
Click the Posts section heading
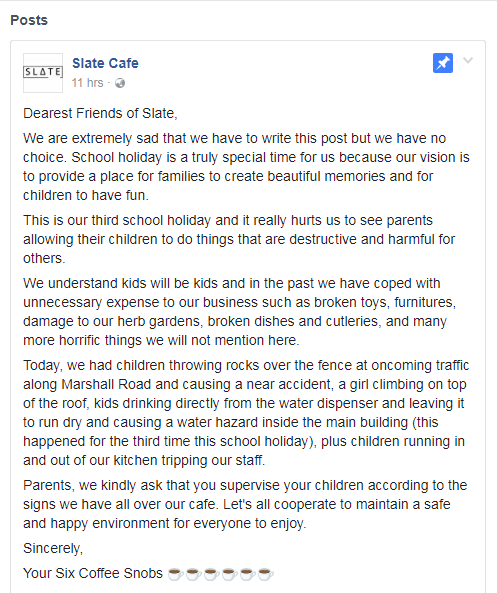(x=29, y=20)
